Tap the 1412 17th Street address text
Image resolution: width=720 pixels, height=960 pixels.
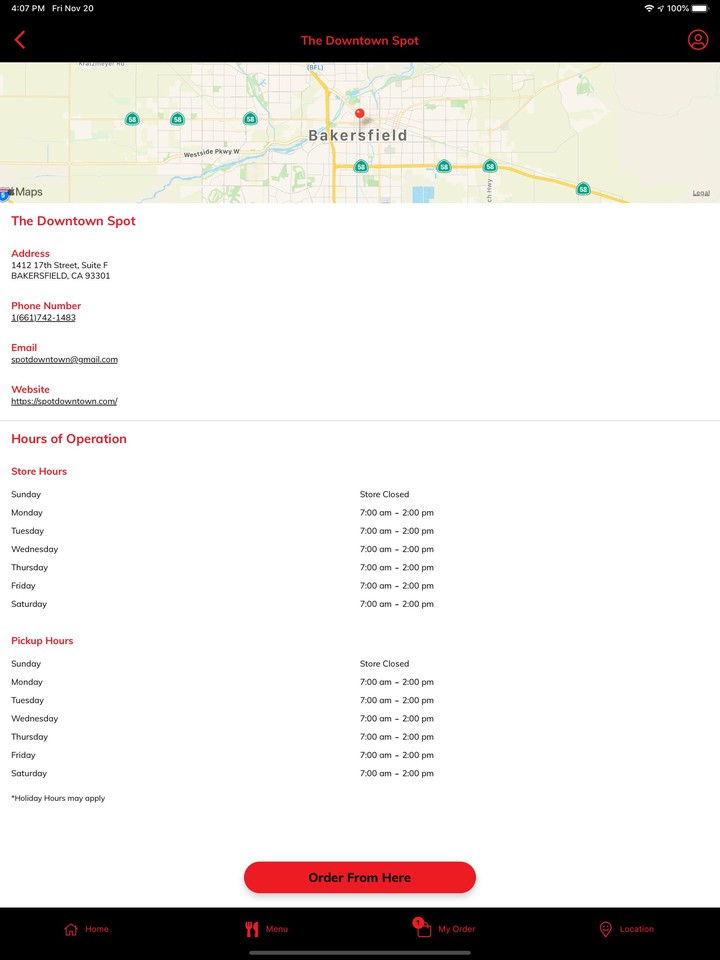(60, 265)
